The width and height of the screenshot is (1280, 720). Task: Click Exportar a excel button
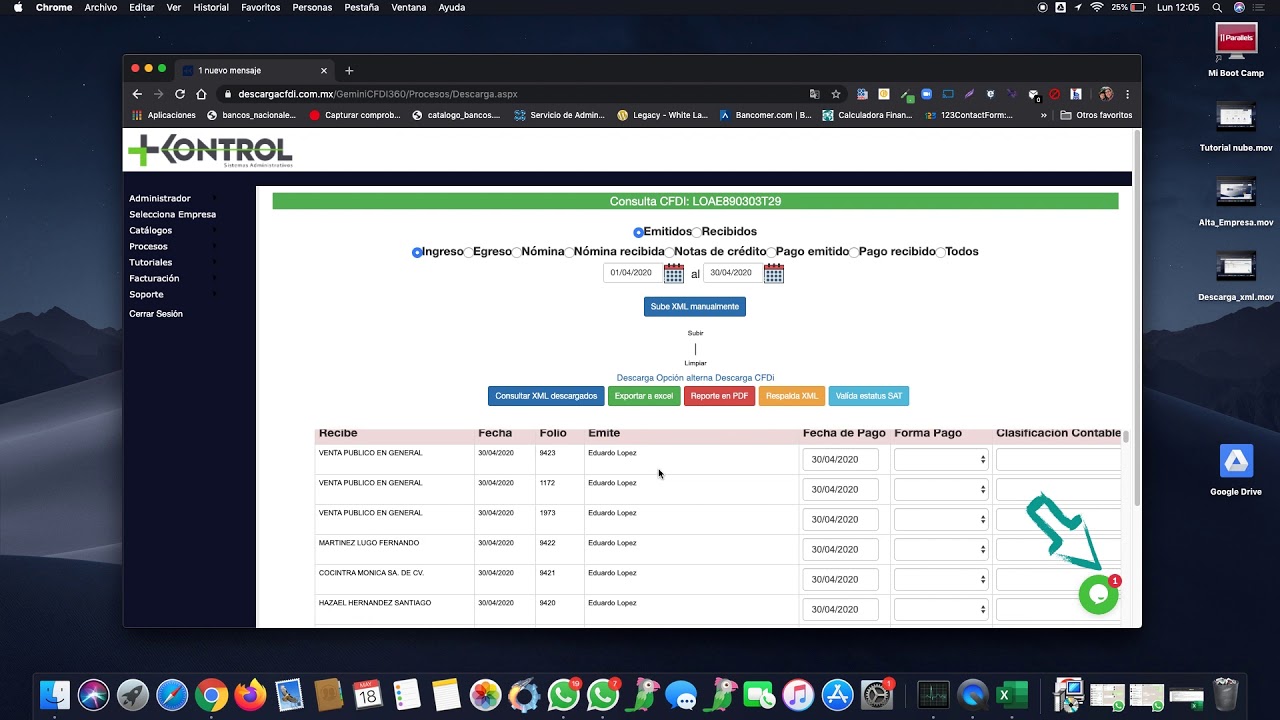click(x=644, y=396)
